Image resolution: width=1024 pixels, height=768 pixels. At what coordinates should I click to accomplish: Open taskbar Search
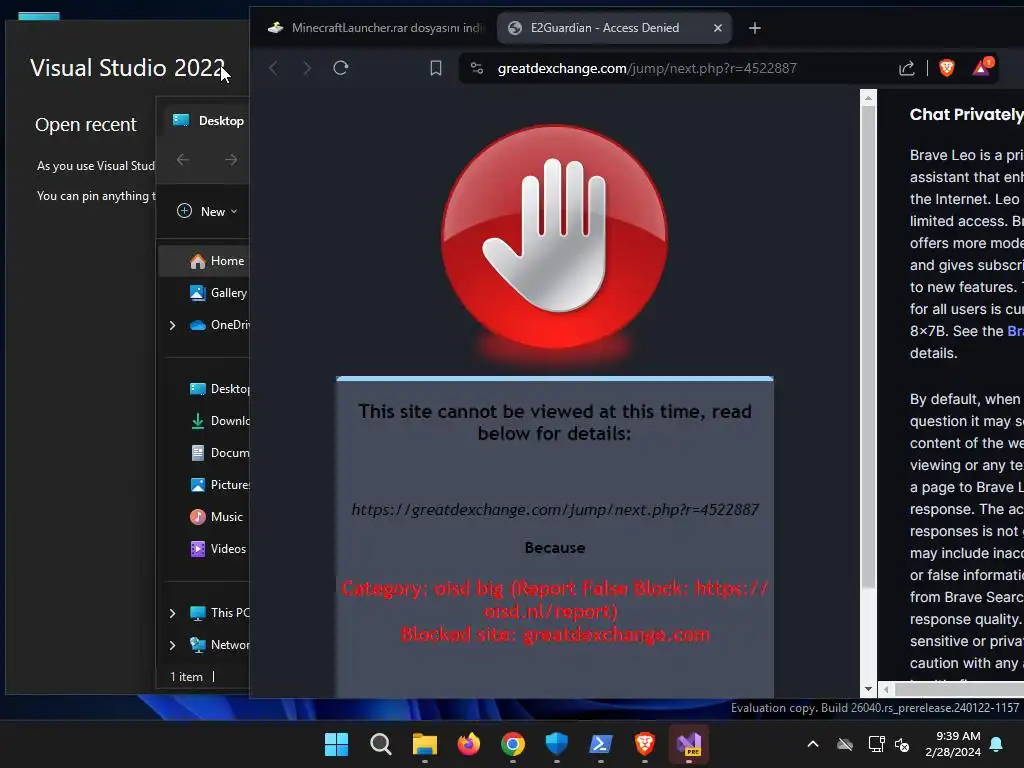[x=381, y=744]
